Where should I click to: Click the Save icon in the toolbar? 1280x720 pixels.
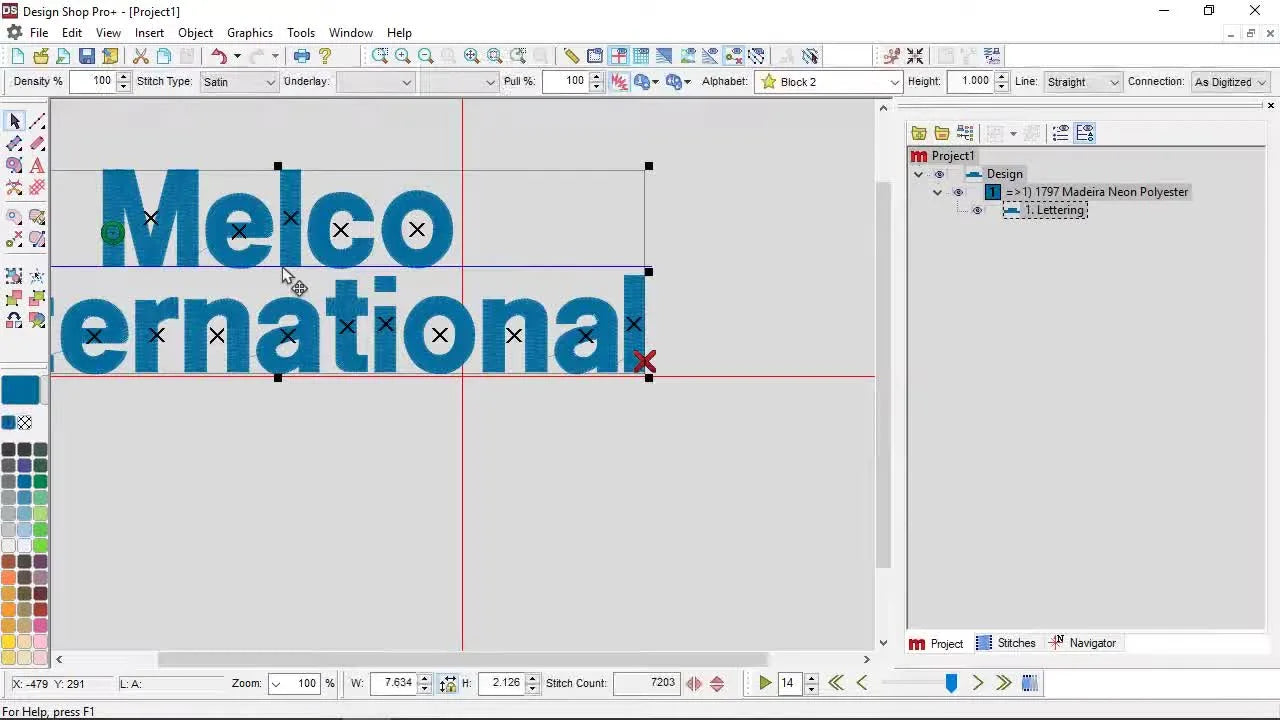point(87,56)
